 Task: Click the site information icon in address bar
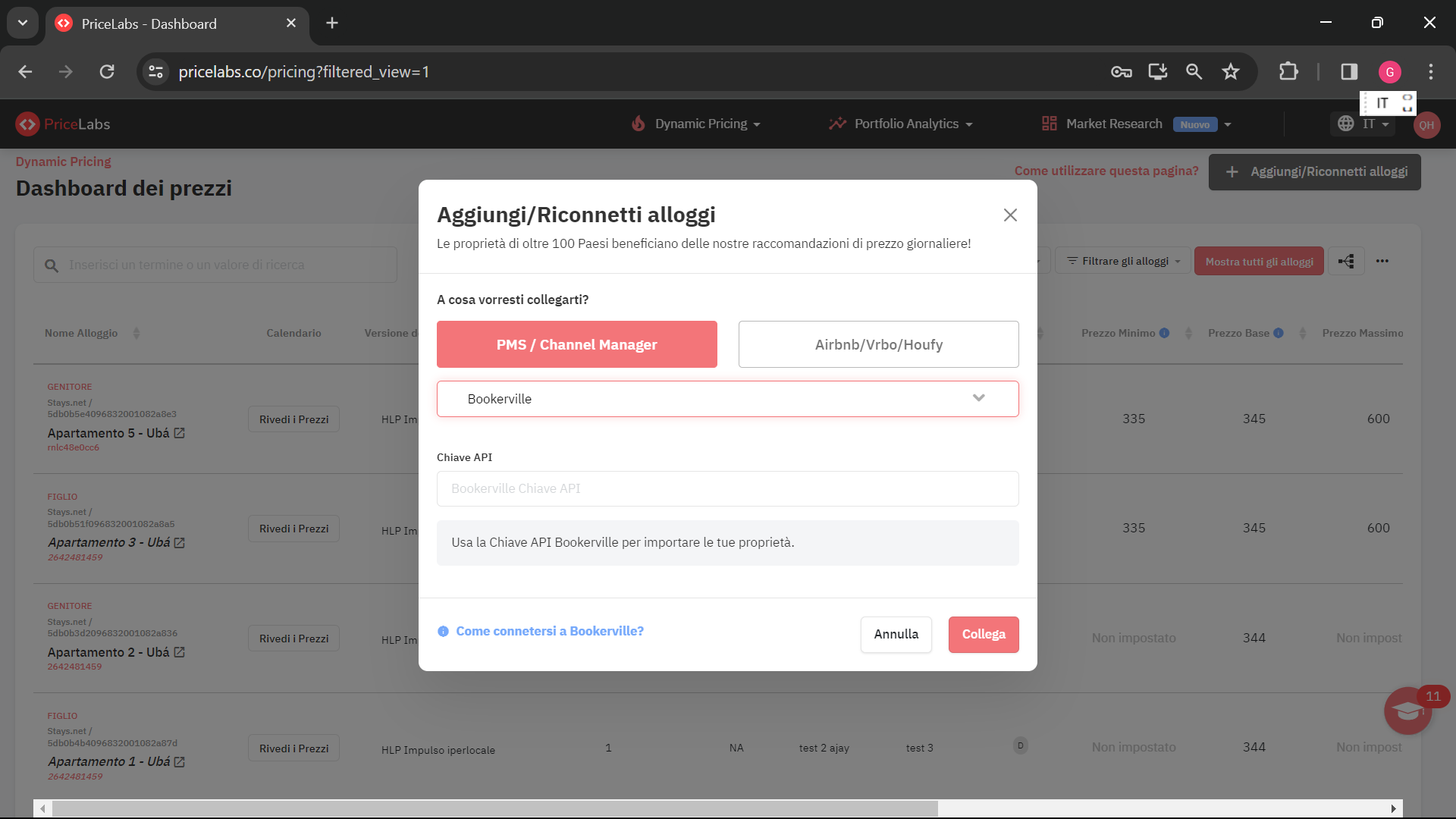155,71
